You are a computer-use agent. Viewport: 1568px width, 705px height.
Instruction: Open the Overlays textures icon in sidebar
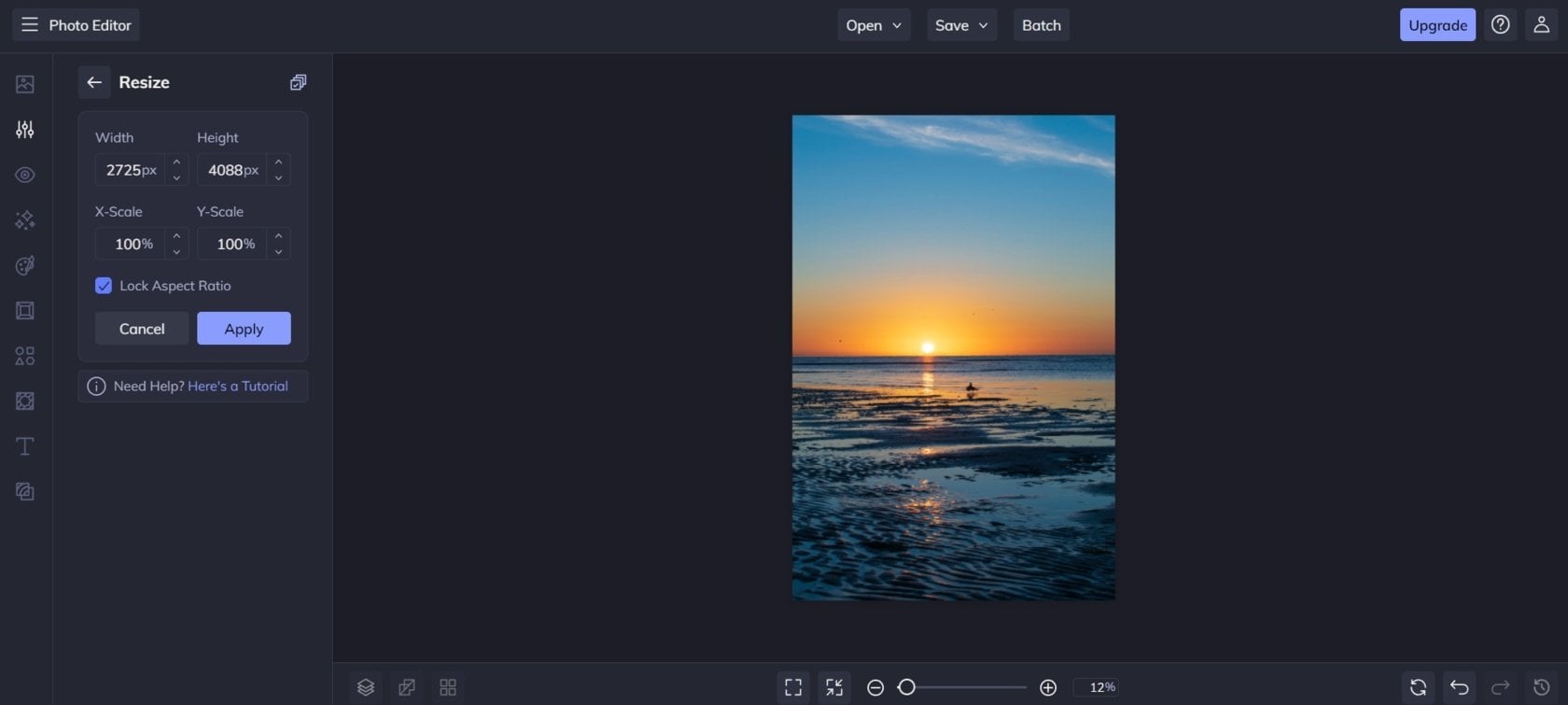[x=25, y=401]
